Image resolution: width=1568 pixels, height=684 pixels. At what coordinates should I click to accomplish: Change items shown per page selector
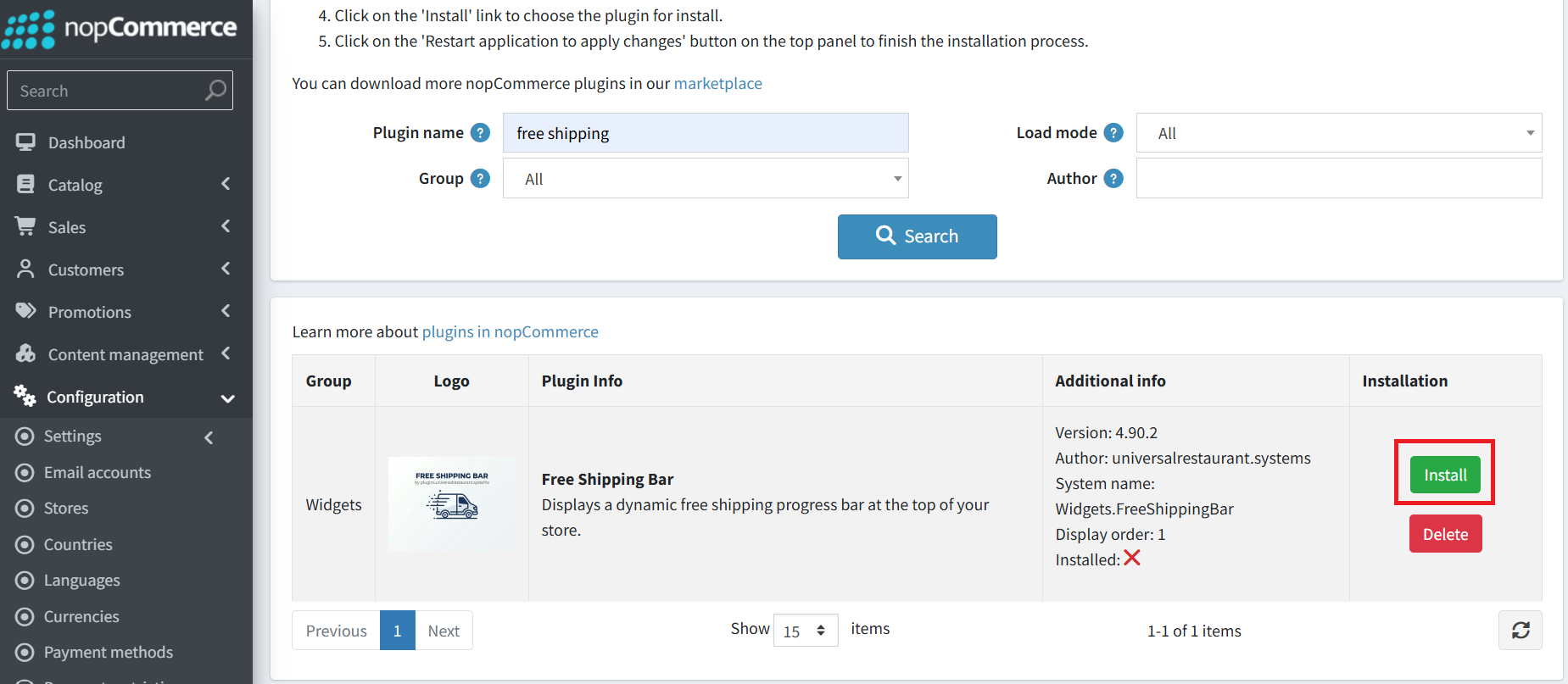806,631
